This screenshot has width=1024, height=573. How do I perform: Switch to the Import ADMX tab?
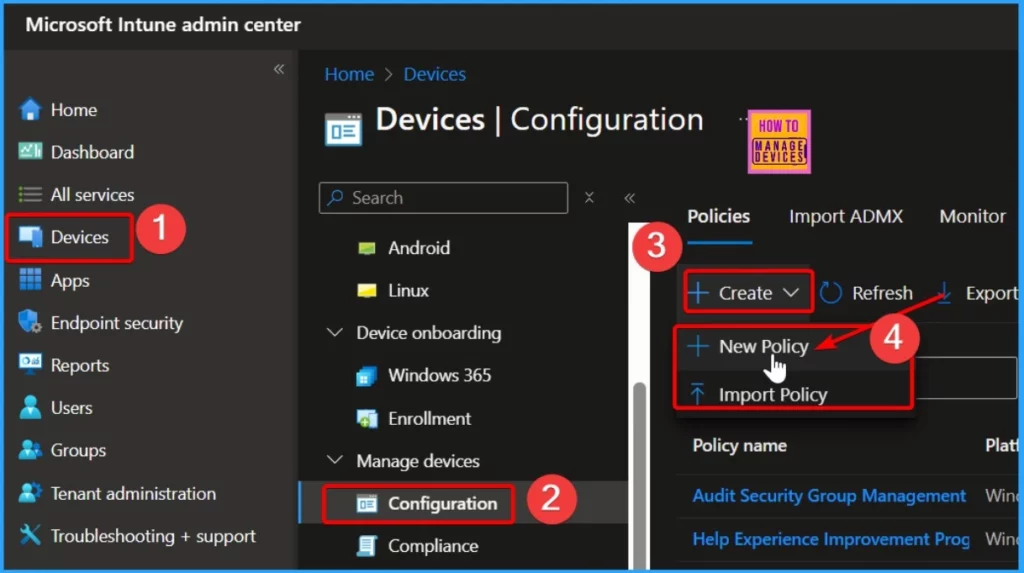click(x=846, y=216)
